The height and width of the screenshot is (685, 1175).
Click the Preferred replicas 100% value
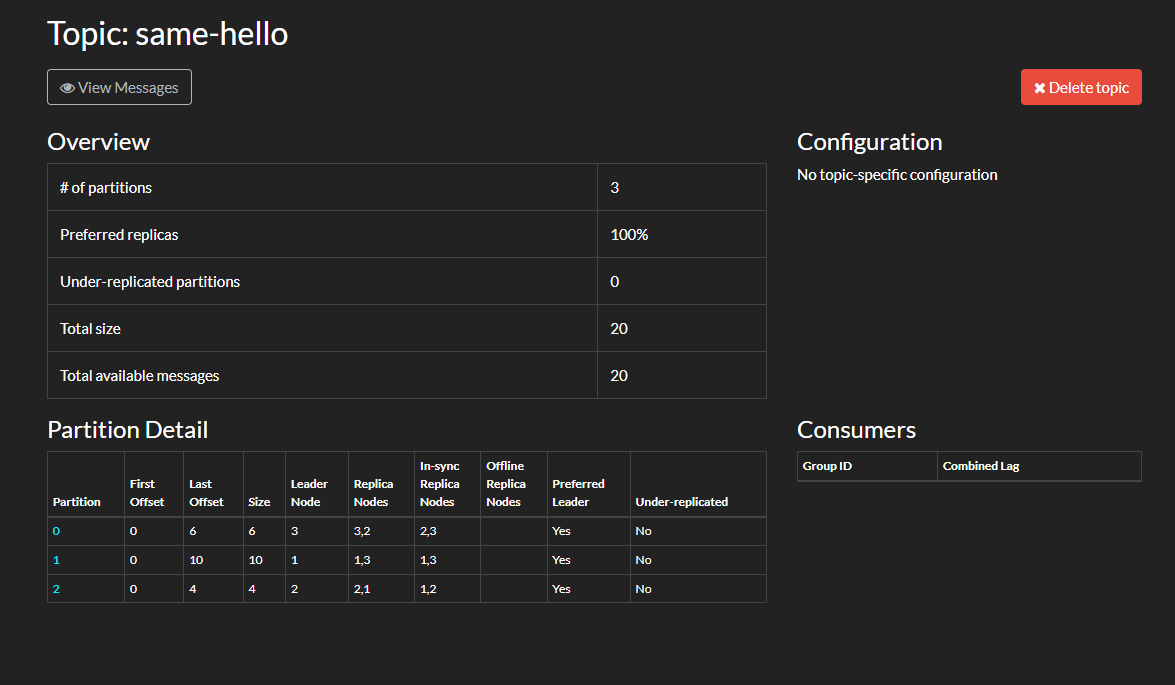pos(629,235)
